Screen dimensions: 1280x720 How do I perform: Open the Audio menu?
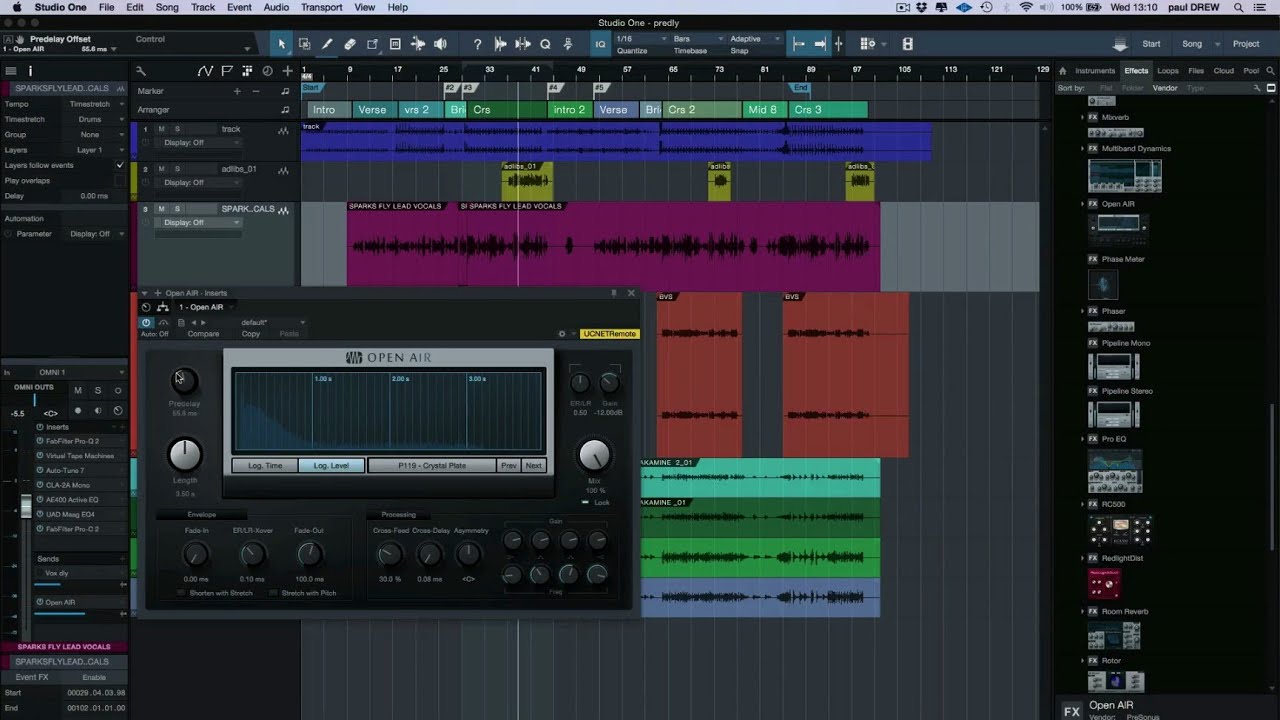(x=276, y=7)
